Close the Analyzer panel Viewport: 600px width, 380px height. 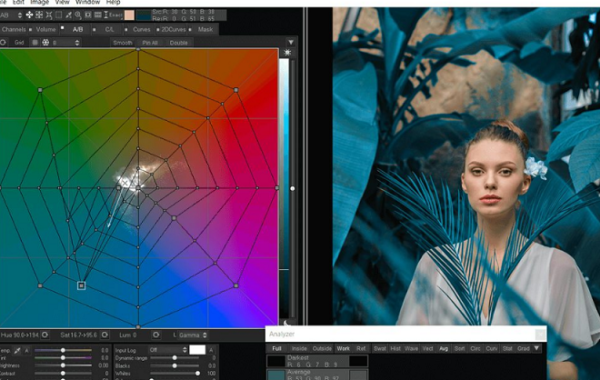540,334
